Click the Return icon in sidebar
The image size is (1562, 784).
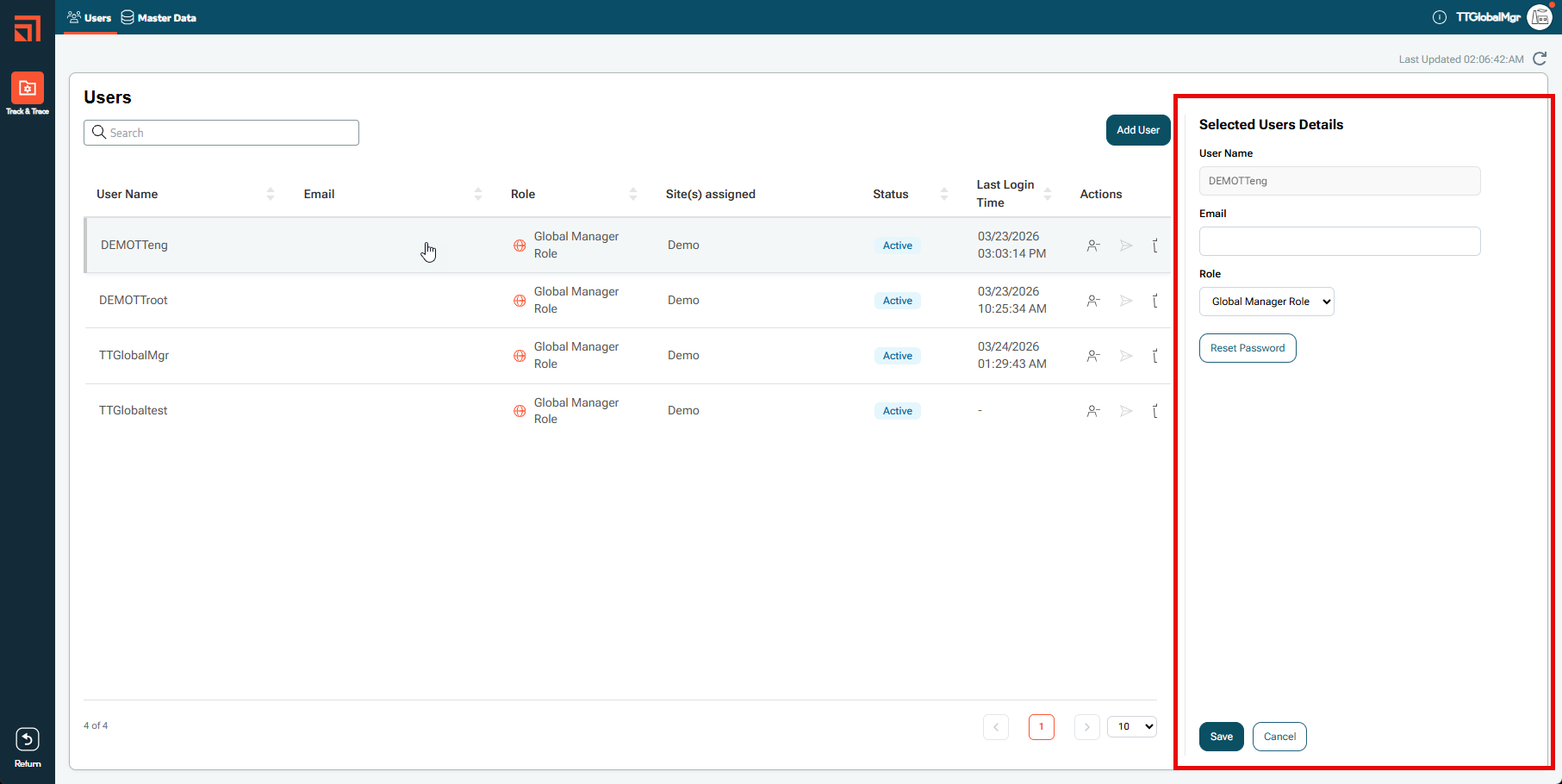tap(28, 739)
